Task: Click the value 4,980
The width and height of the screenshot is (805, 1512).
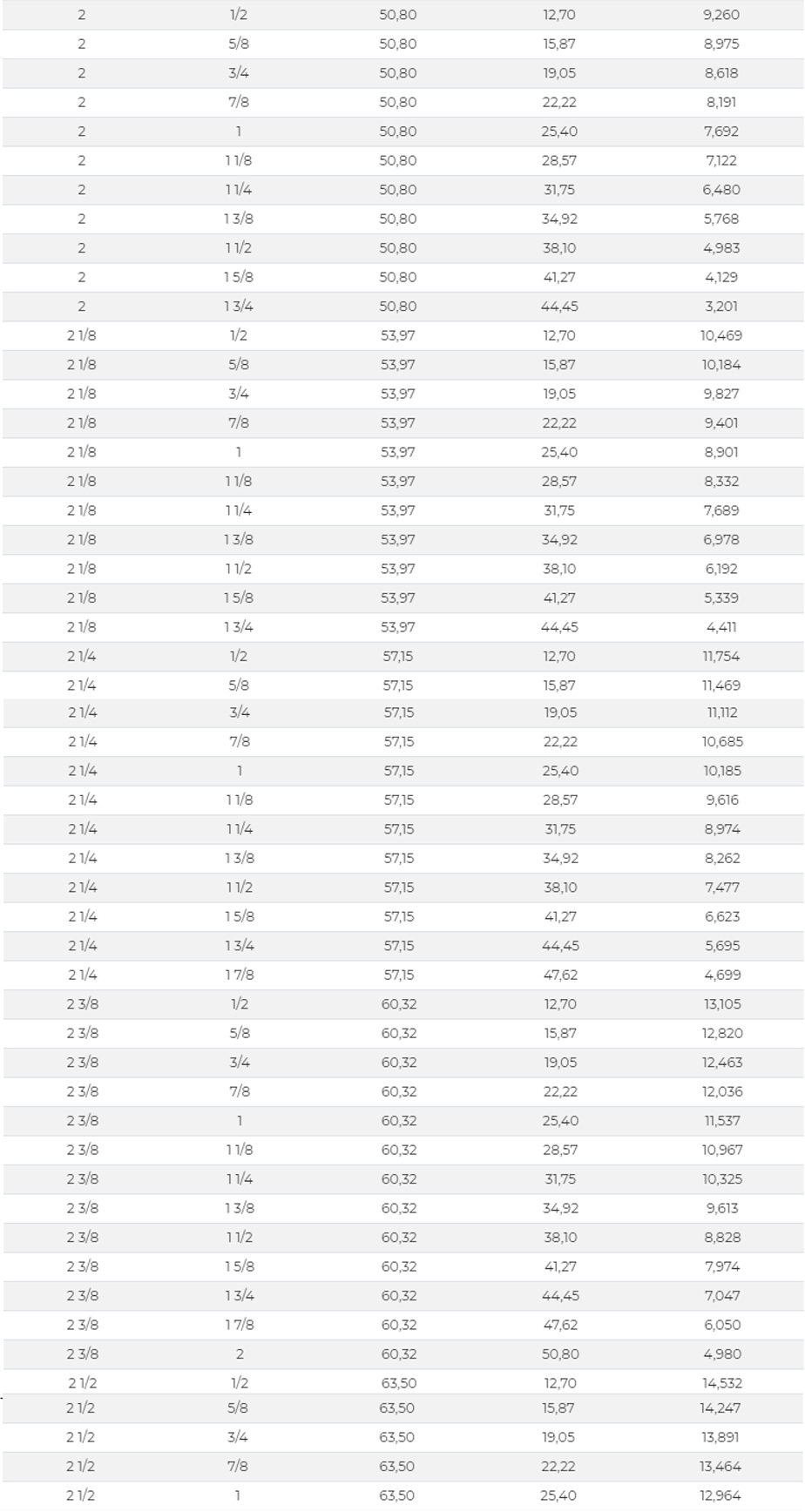Action: (x=722, y=1354)
